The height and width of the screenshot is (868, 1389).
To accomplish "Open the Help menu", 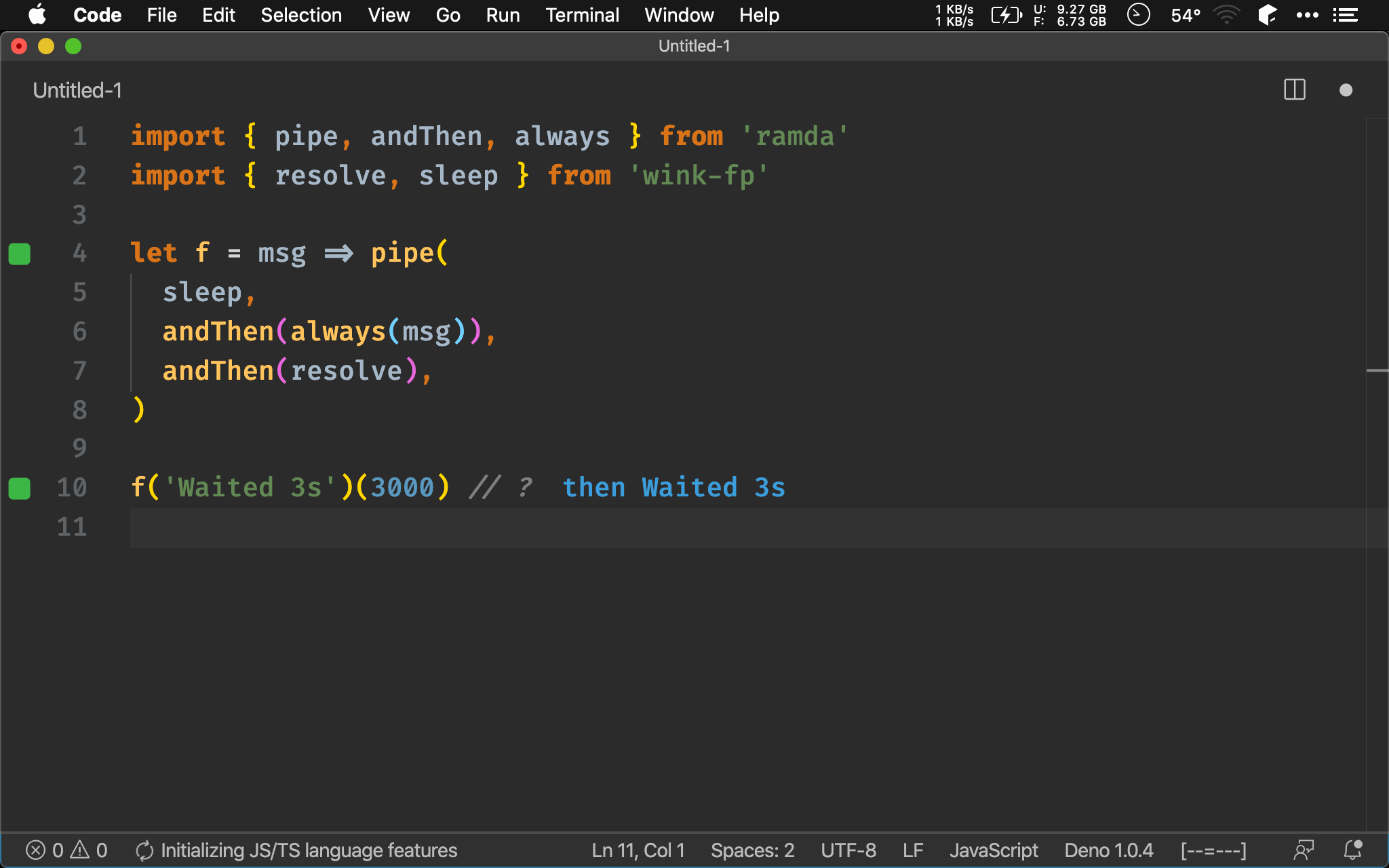I will tap(759, 15).
